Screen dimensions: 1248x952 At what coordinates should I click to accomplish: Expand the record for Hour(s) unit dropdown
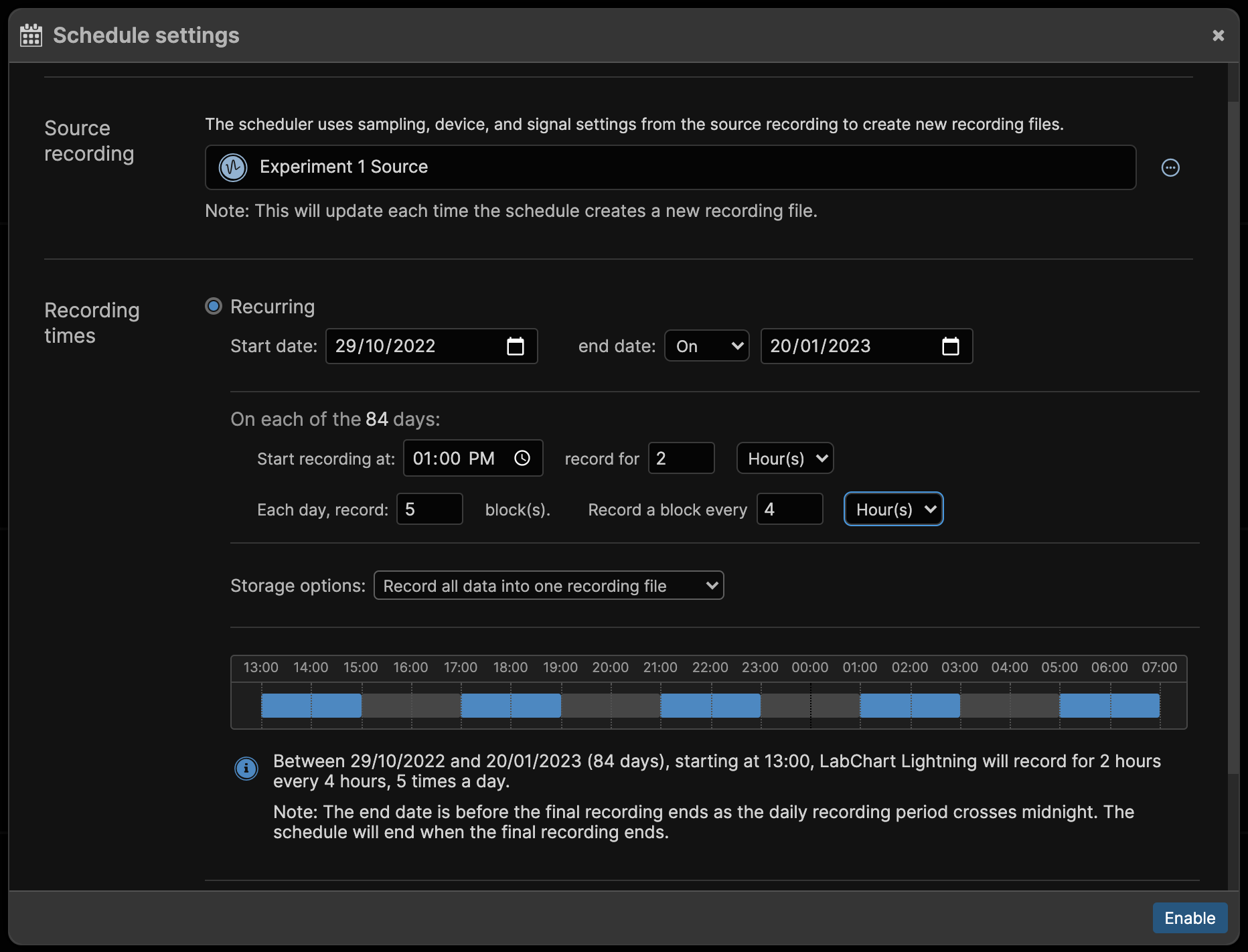[x=785, y=459]
